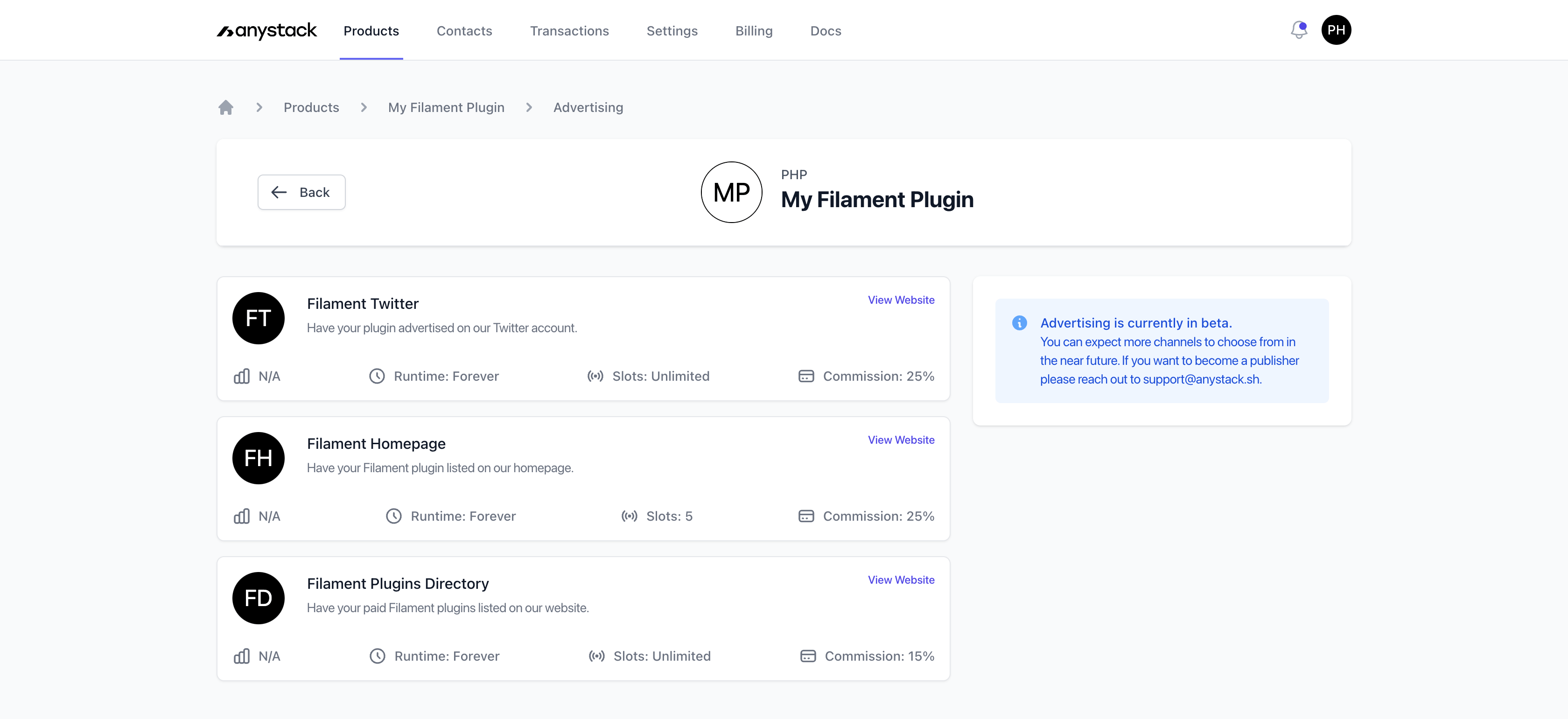The width and height of the screenshot is (1568, 719).
Task: Click the clock icon in Filament Twitter card
Action: click(x=377, y=376)
